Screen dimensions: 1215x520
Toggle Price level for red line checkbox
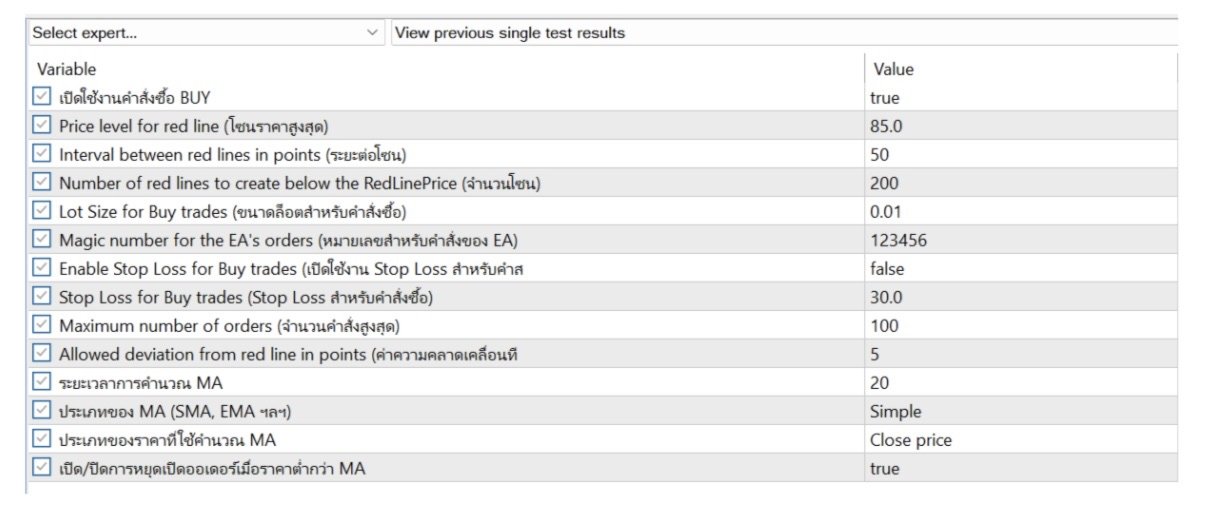click(x=41, y=126)
